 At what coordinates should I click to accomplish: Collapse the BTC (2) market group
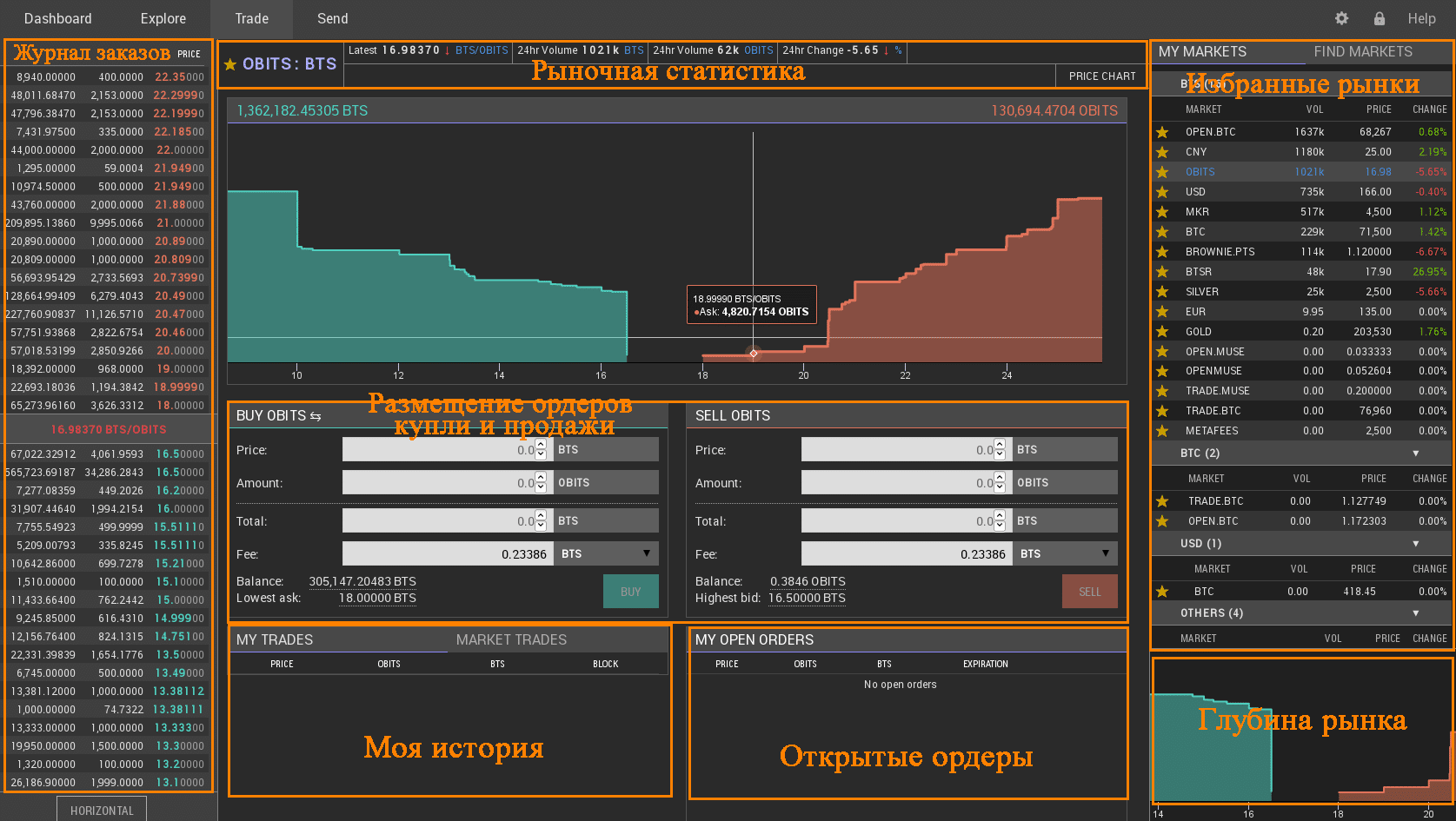[x=1415, y=454]
